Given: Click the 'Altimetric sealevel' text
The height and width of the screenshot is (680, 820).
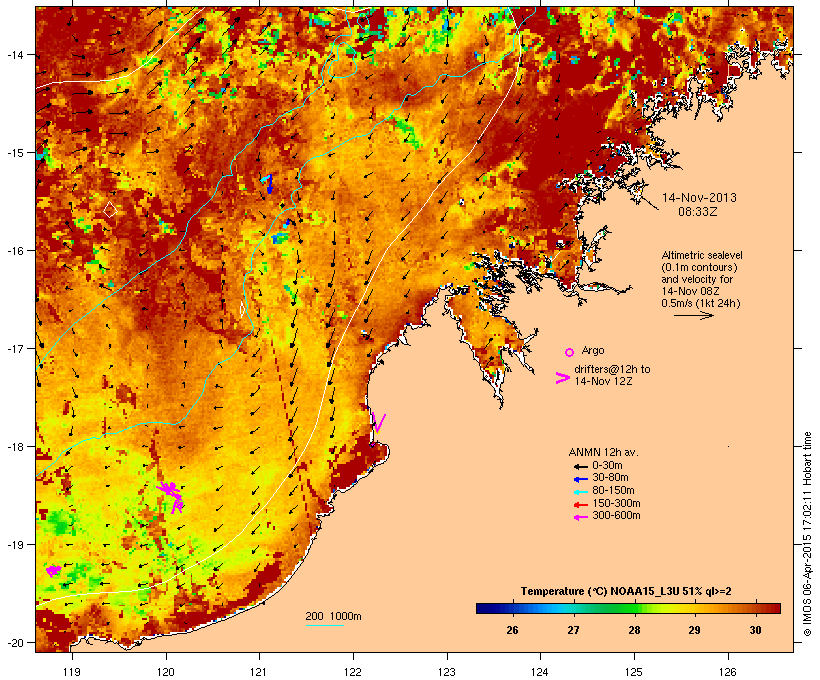Looking at the screenshot, I should [x=702, y=255].
